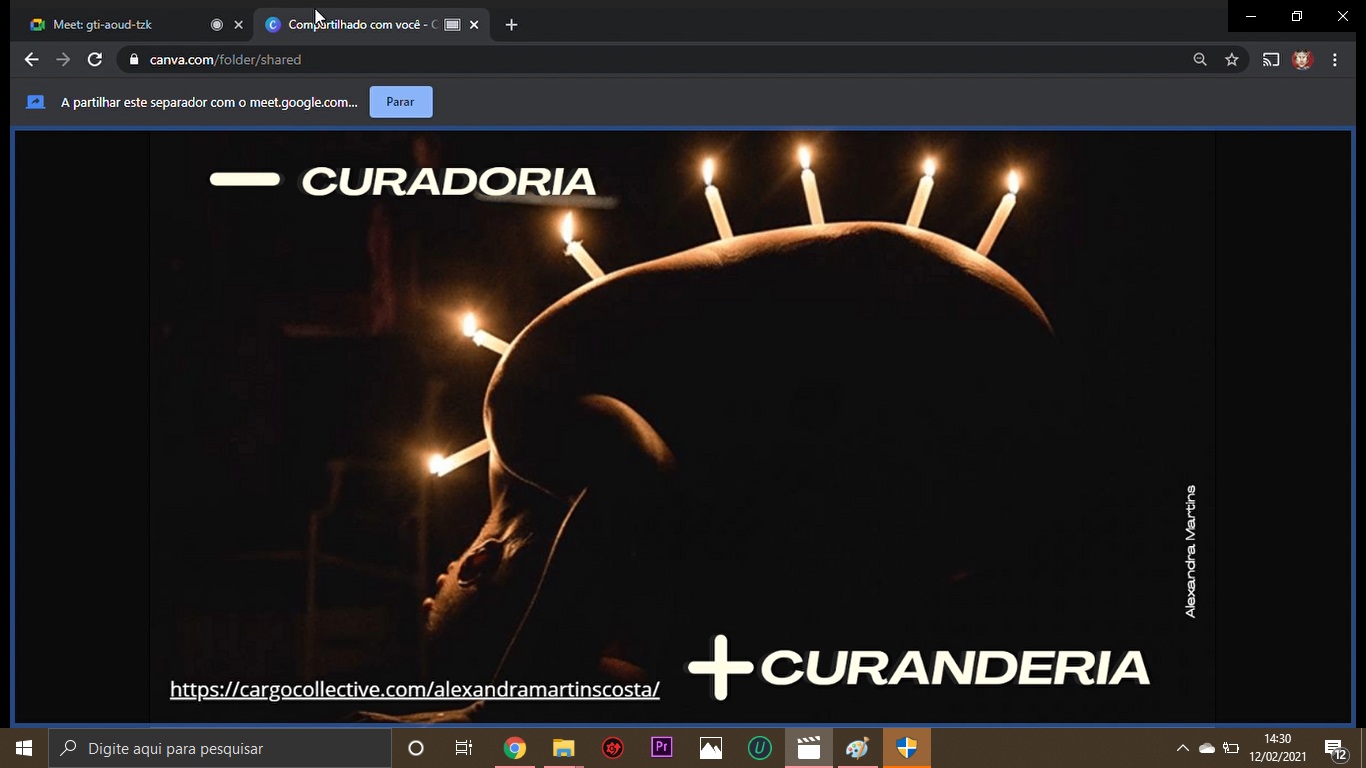Close the Meet gti-aoud-tzk tab
Image resolution: width=1366 pixels, height=768 pixels.
click(x=238, y=25)
